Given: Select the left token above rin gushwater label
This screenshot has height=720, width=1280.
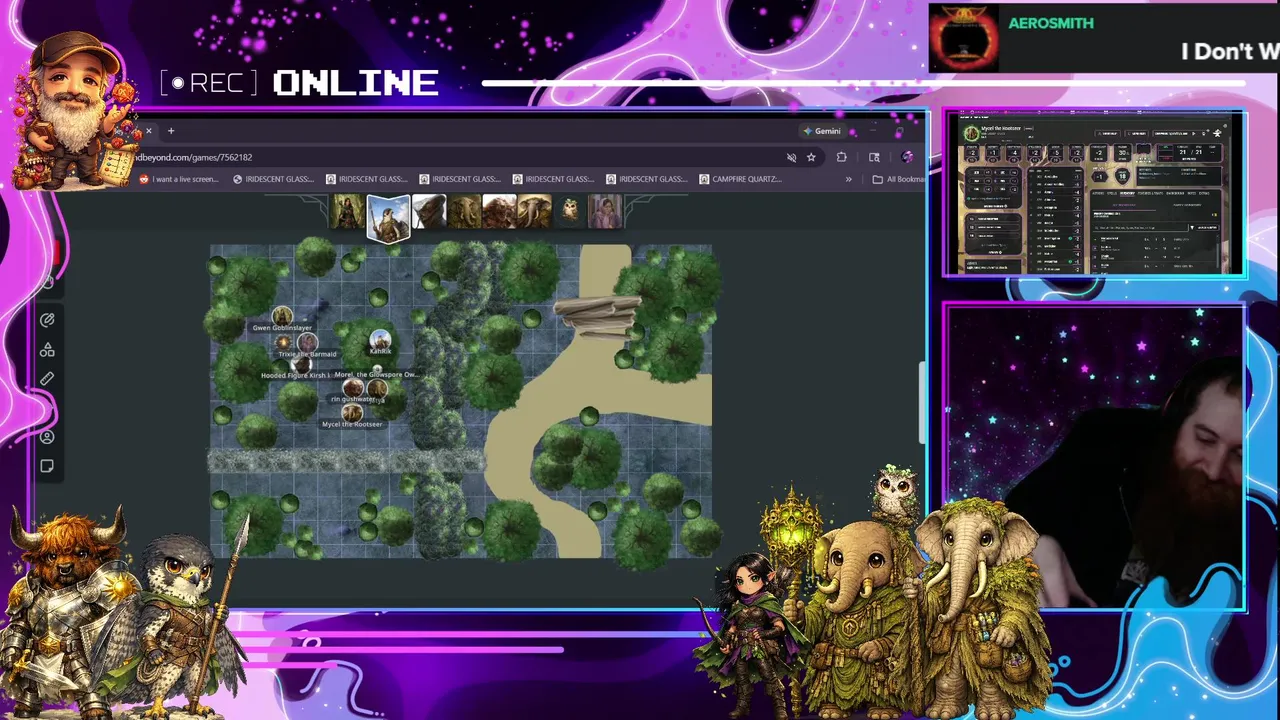Looking at the screenshot, I should point(353,388).
